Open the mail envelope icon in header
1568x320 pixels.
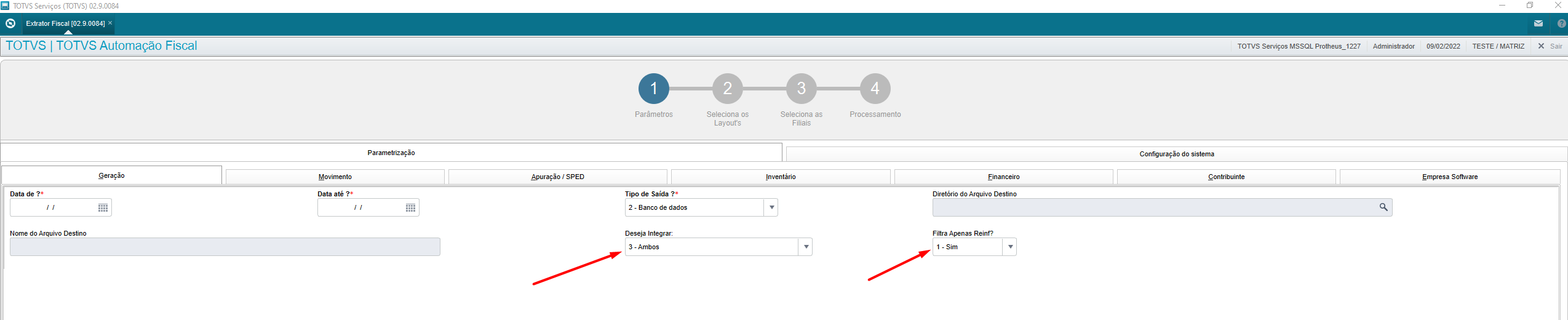pos(1538,23)
